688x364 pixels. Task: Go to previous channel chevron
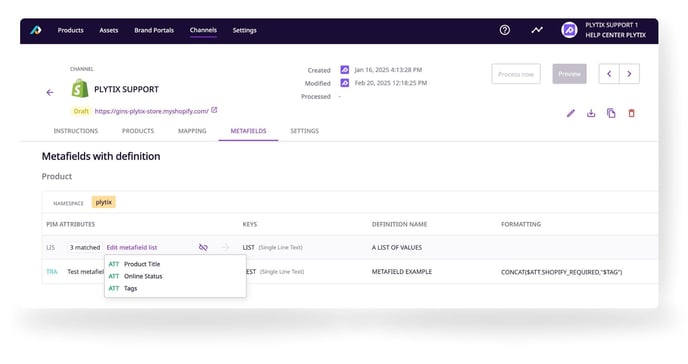tap(609, 74)
